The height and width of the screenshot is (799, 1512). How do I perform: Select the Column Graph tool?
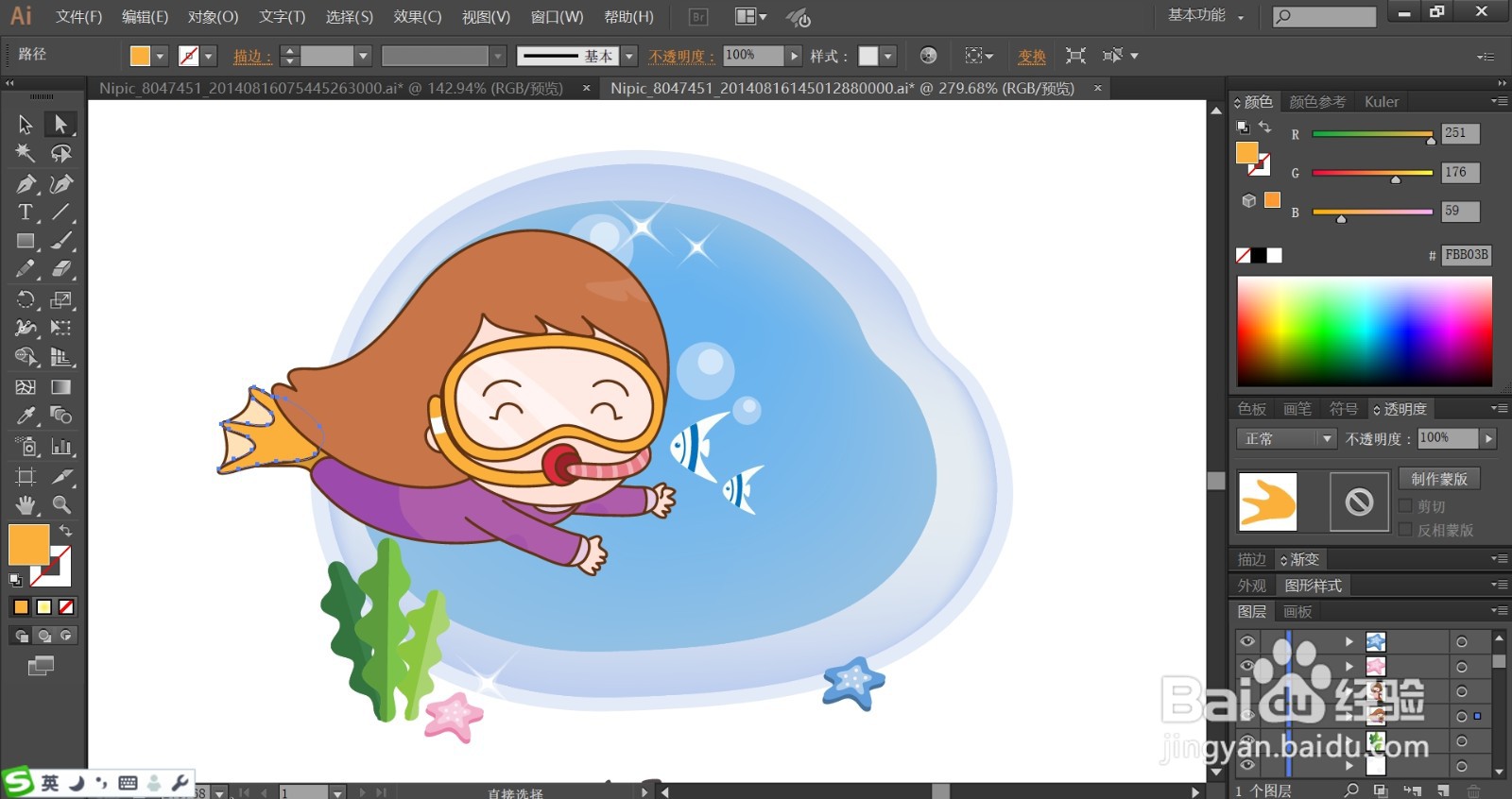(x=60, y=447)
